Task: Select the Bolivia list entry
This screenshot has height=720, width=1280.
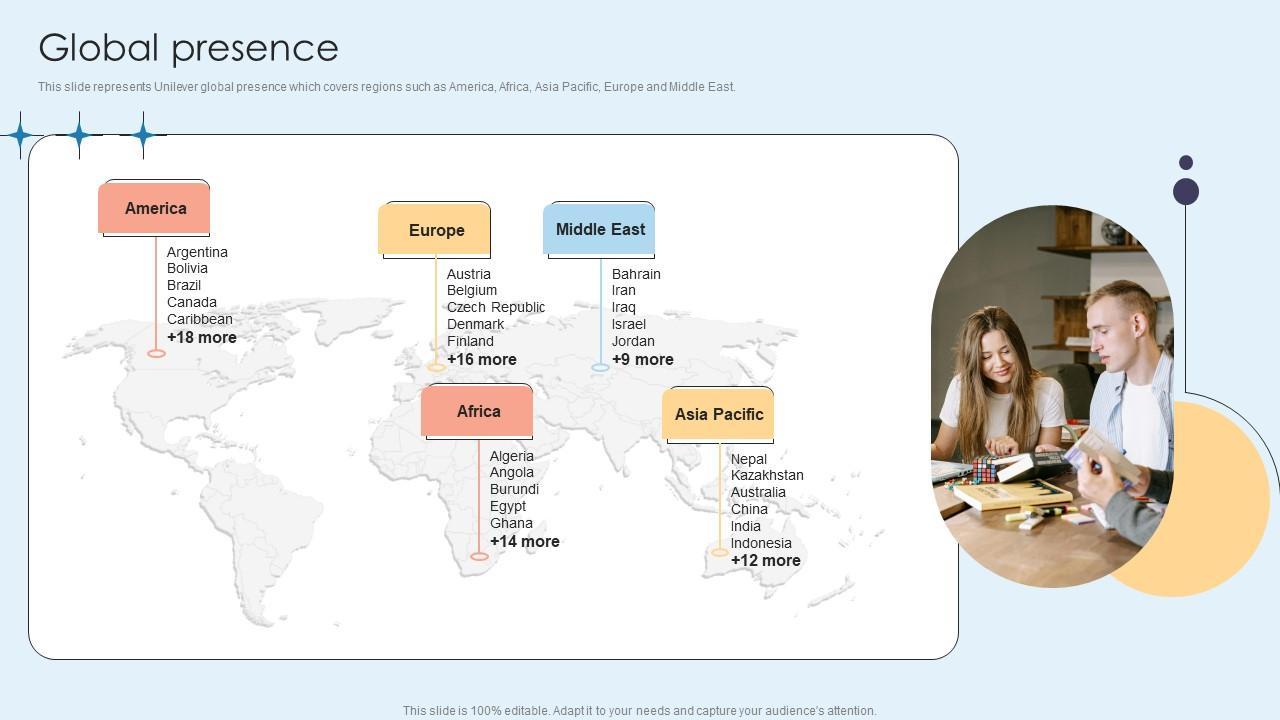Action: pos(187,268)
